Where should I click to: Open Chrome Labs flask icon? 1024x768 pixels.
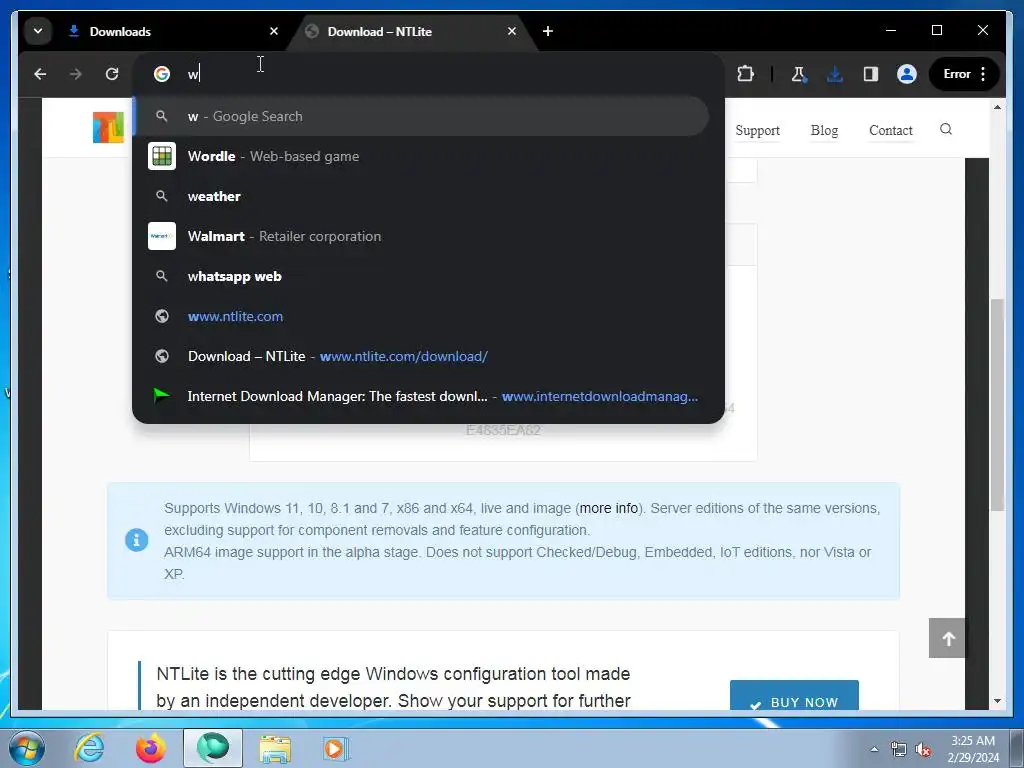click(x=799, y=74)
